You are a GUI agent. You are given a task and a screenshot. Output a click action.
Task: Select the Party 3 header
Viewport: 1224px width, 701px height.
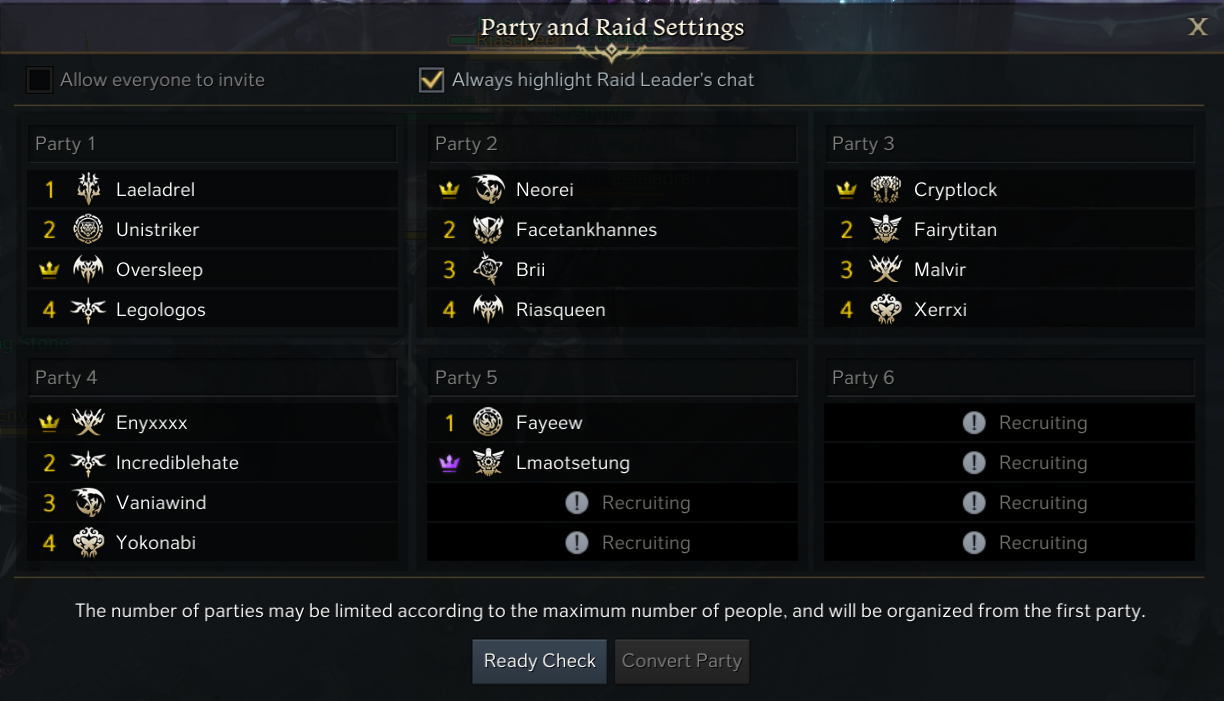pos(1010,144)
